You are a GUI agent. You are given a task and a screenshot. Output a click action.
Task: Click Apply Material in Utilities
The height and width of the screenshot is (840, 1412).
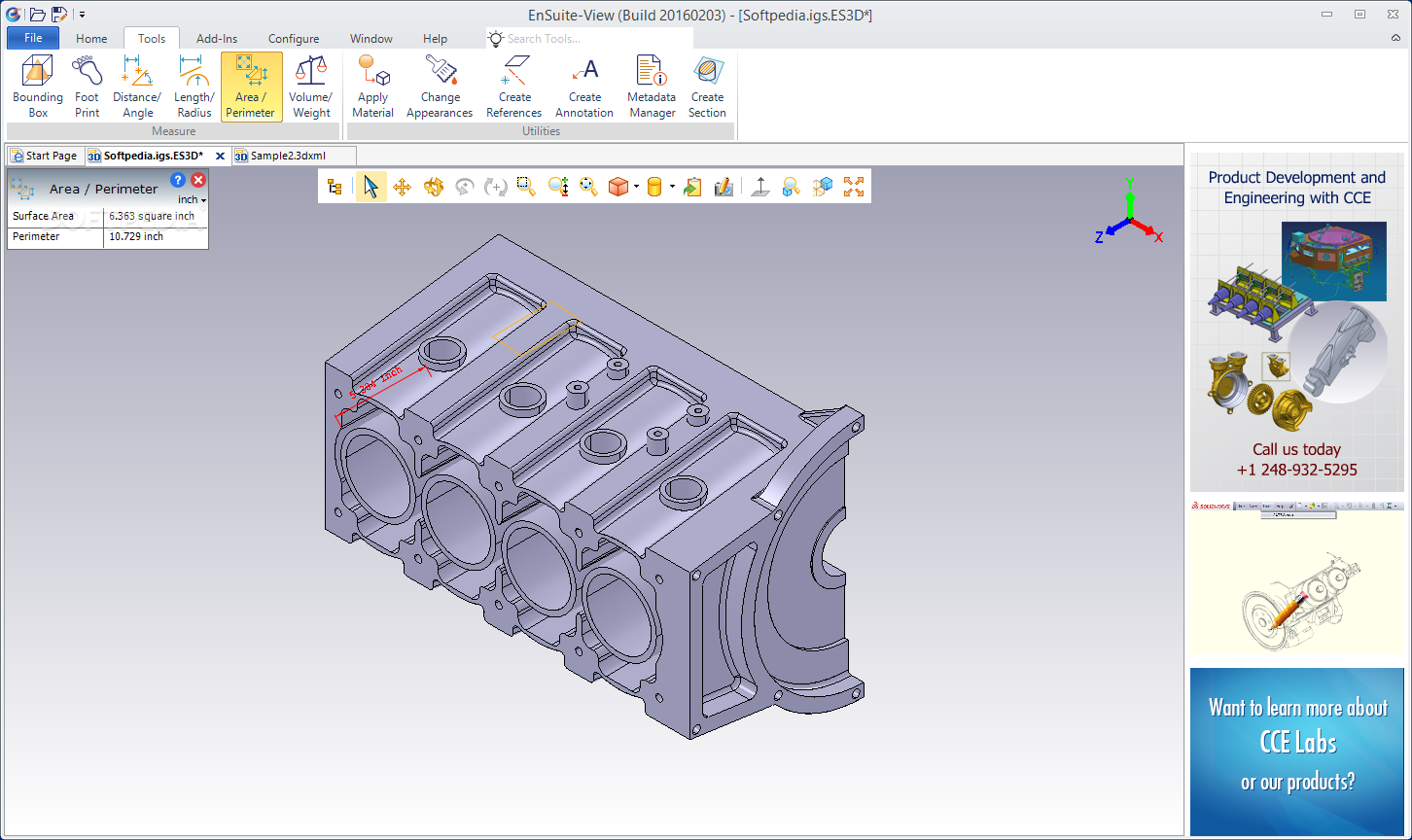click(372, 87)
